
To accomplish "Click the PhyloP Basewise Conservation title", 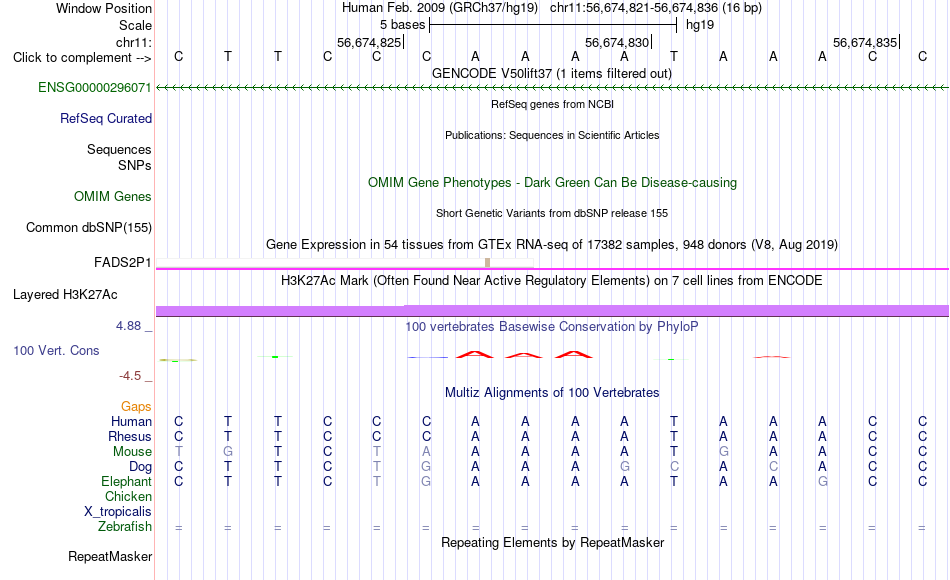I will tap(552, 327).
